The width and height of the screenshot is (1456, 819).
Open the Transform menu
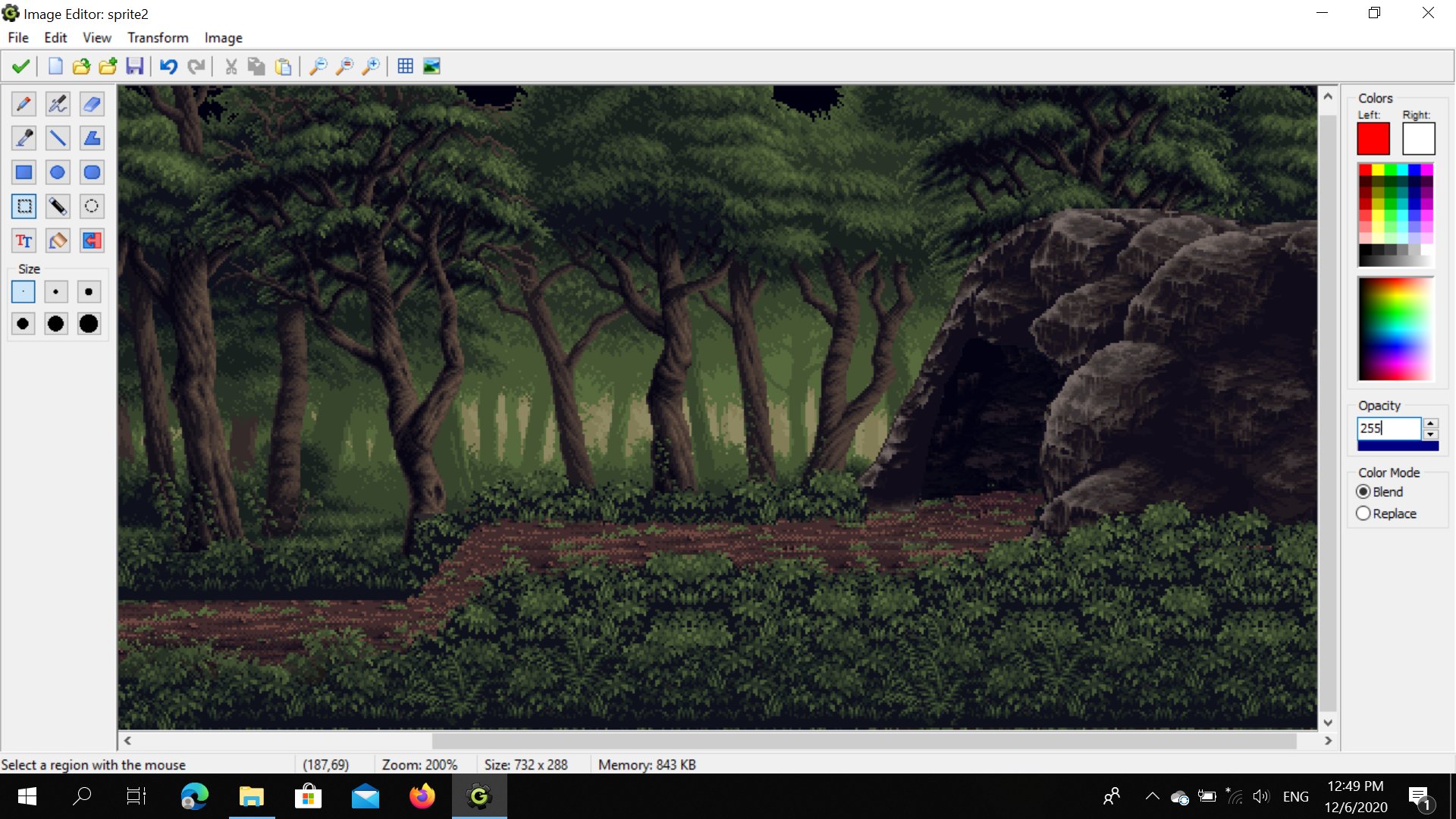click(x=157, y=37)
